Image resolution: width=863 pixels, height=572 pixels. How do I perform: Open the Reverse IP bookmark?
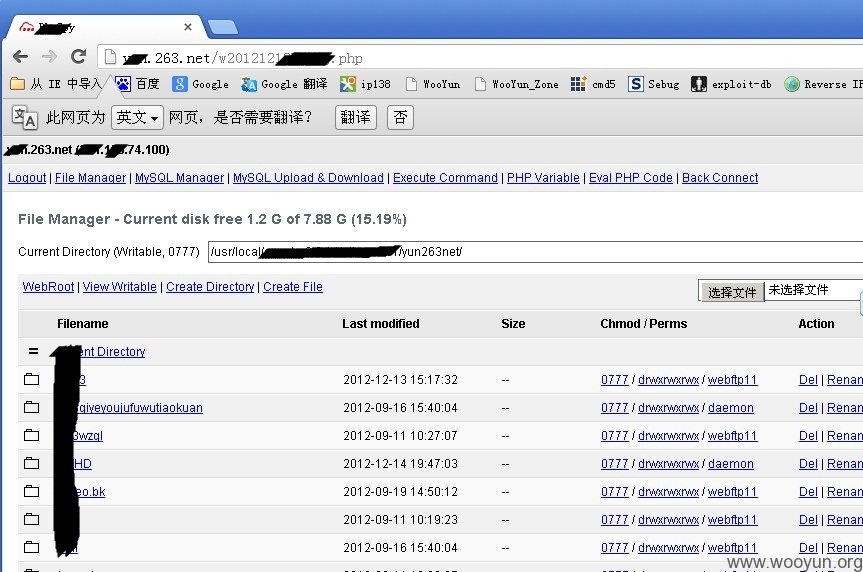tap(823, 84)
